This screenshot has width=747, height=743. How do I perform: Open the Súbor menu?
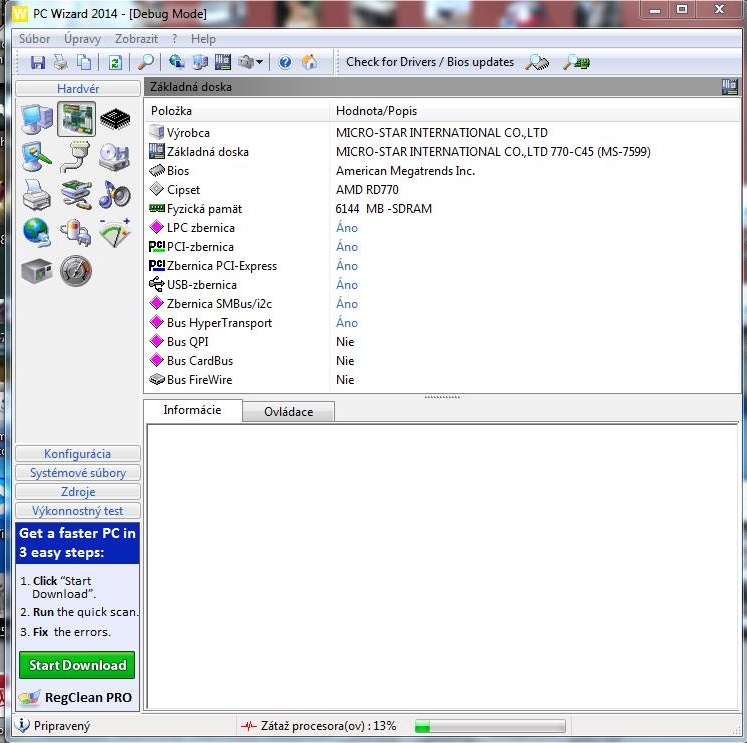pyautogui.click(x=35, y=39)
